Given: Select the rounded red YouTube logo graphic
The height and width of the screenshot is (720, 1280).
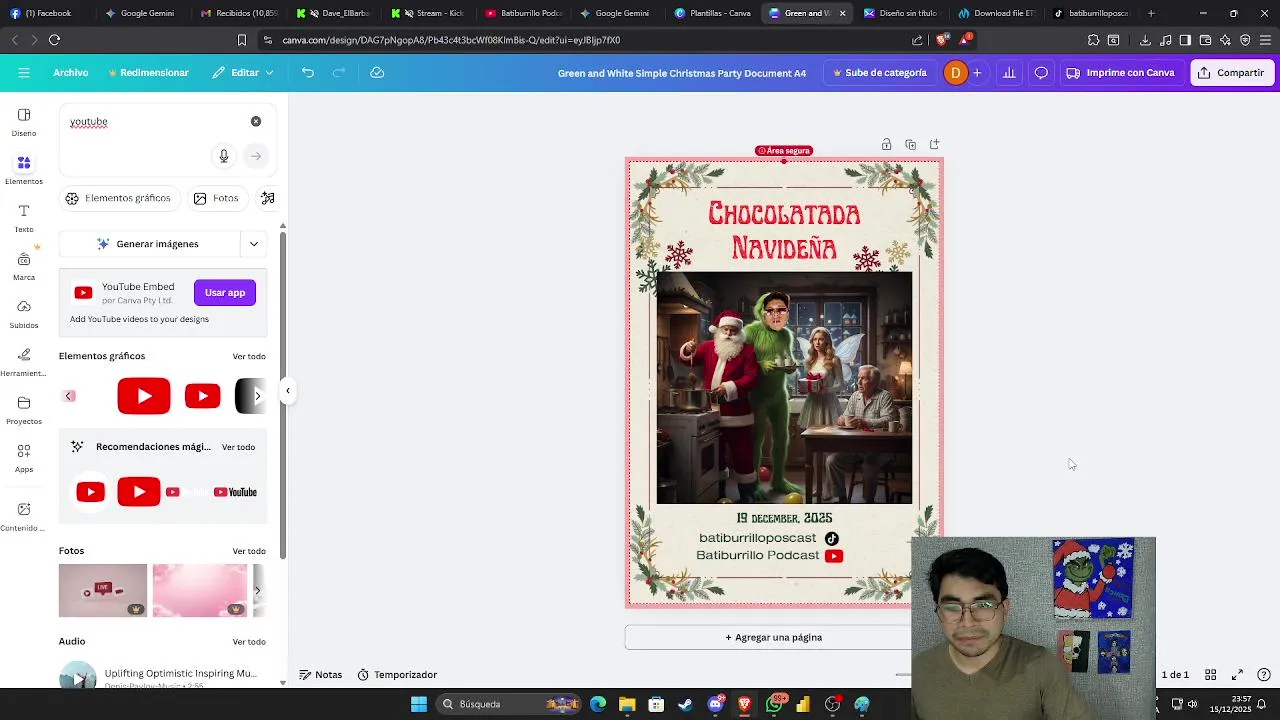Looking at the screenshot, I should 144,396.
